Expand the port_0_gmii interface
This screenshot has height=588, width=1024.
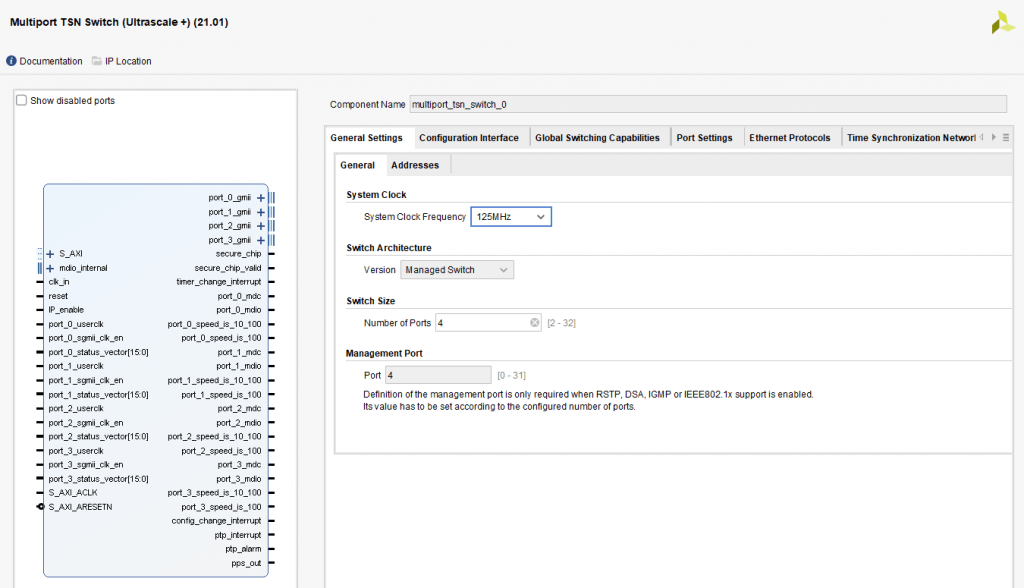click(261, 198)
